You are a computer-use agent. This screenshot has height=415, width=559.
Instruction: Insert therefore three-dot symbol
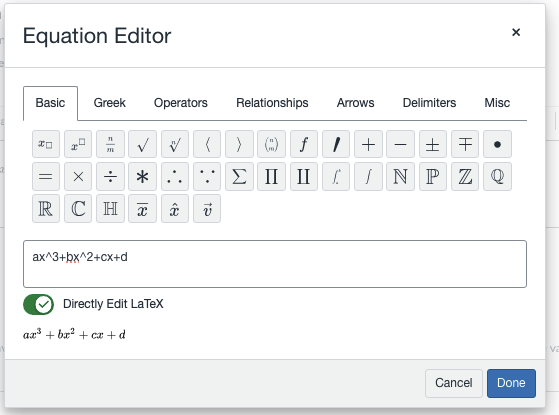coord(175,176)
